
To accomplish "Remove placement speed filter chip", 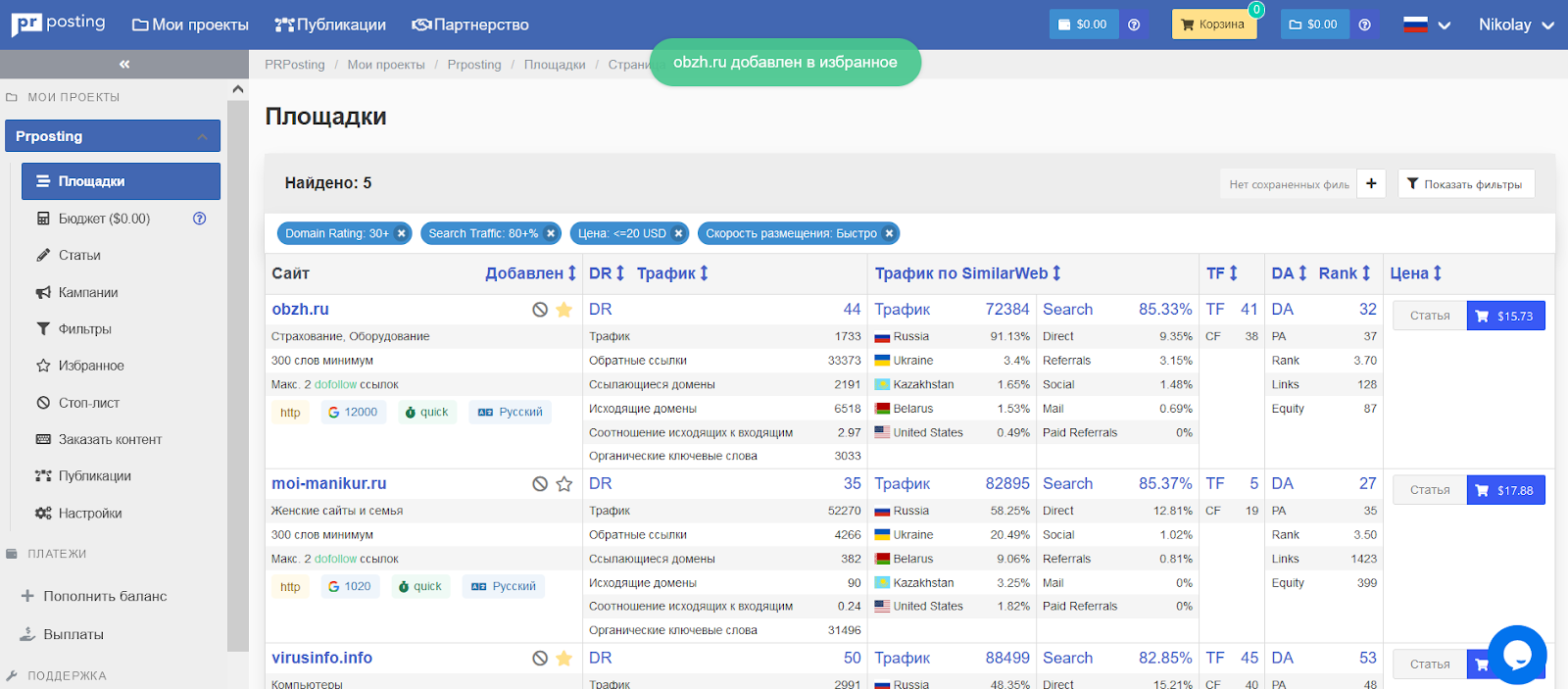I will (x=889, y=233).
